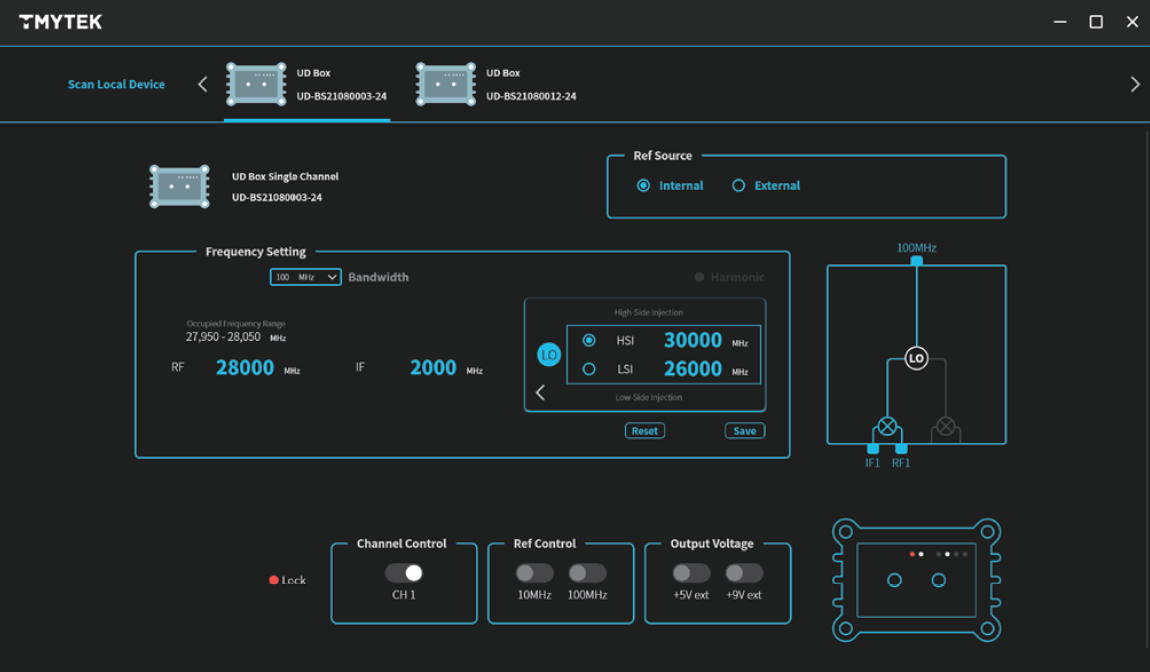The image size is (1150, 672).
Task: Toggle the +5V ext output voltage
Action: [692, 573]
